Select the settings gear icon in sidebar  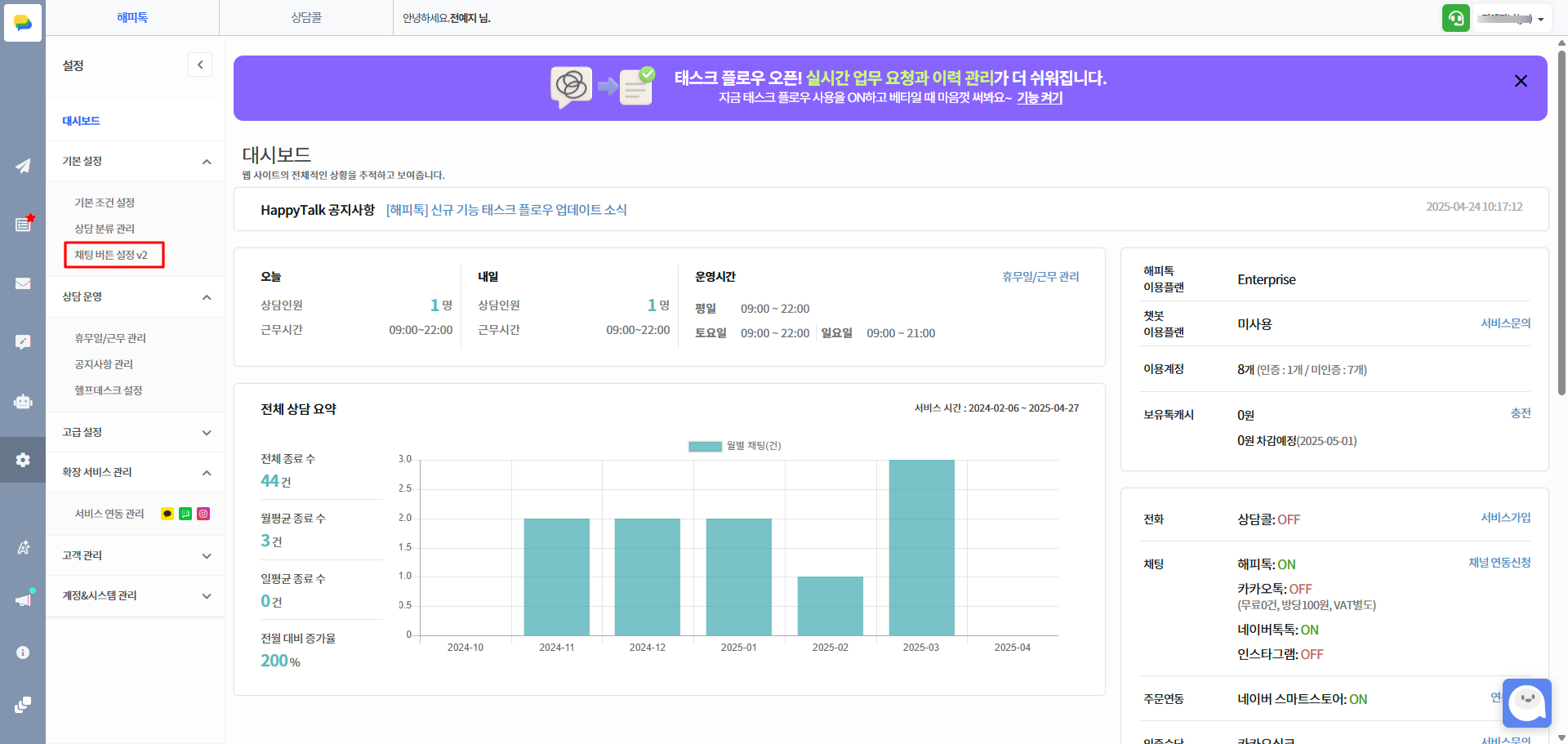tap(23, 460)
